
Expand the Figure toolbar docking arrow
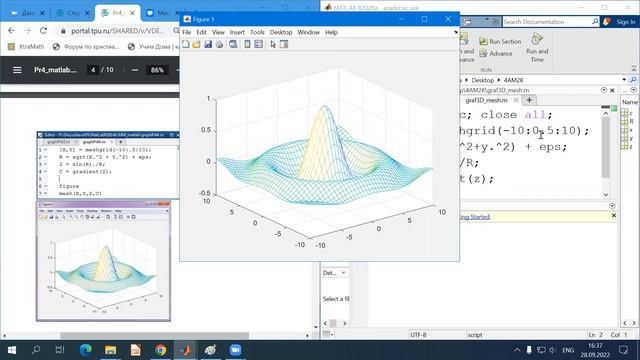click(x=456, y=32)
